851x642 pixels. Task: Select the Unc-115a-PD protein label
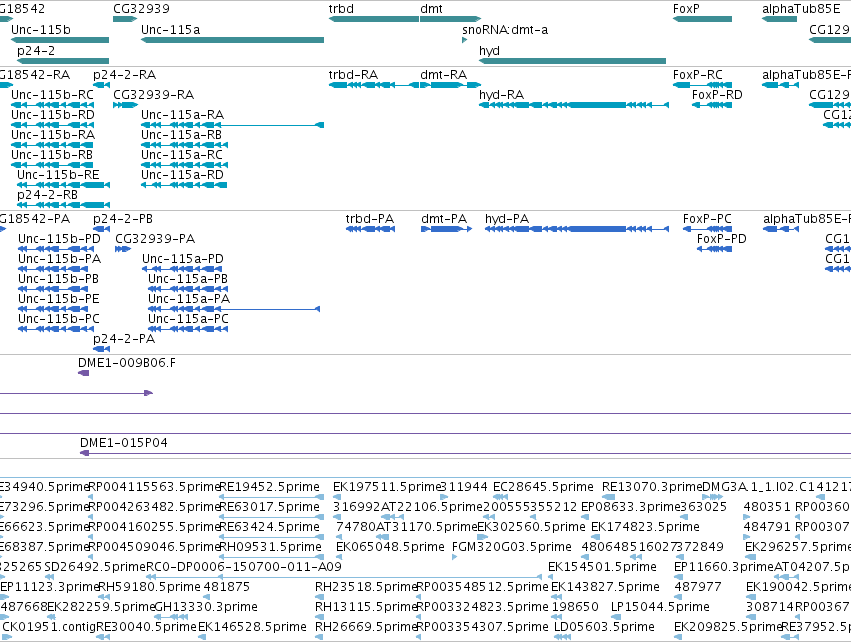click(x=183, y=259)
